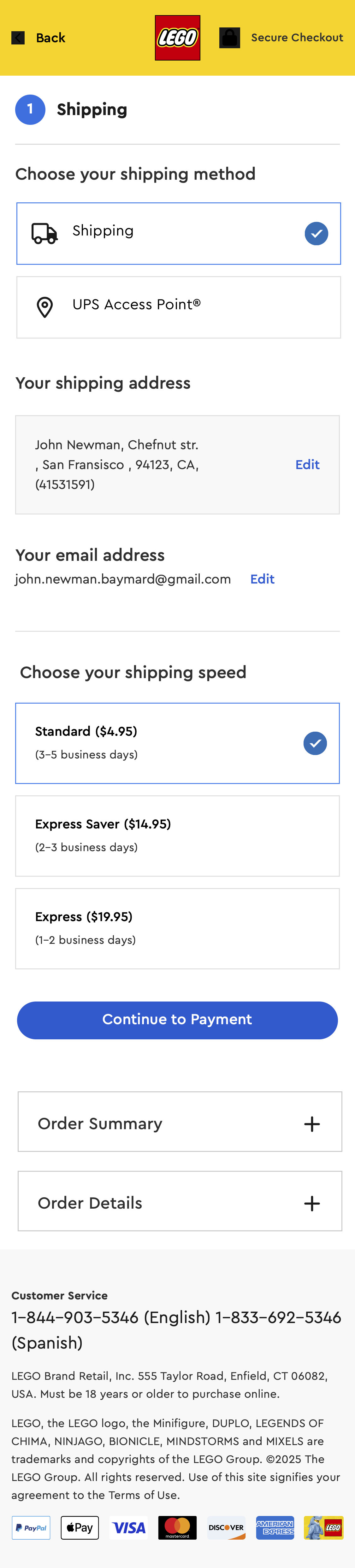Click the UPS Access Point pin icon
This screenshot has width=355, height=1568.
pos(44,307)
